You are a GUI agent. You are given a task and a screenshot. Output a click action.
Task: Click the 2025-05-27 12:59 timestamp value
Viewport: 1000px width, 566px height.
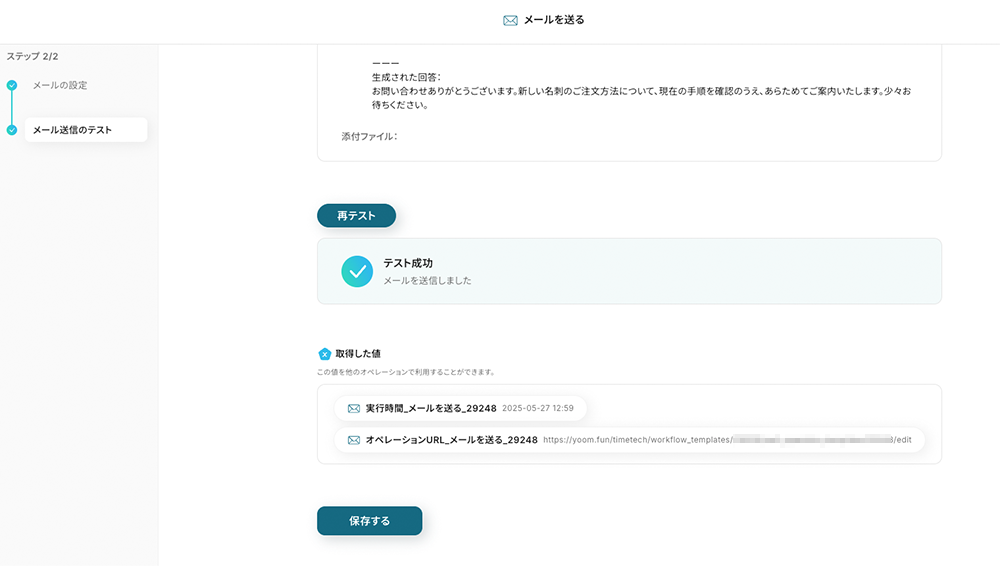(x=538, y=409)
